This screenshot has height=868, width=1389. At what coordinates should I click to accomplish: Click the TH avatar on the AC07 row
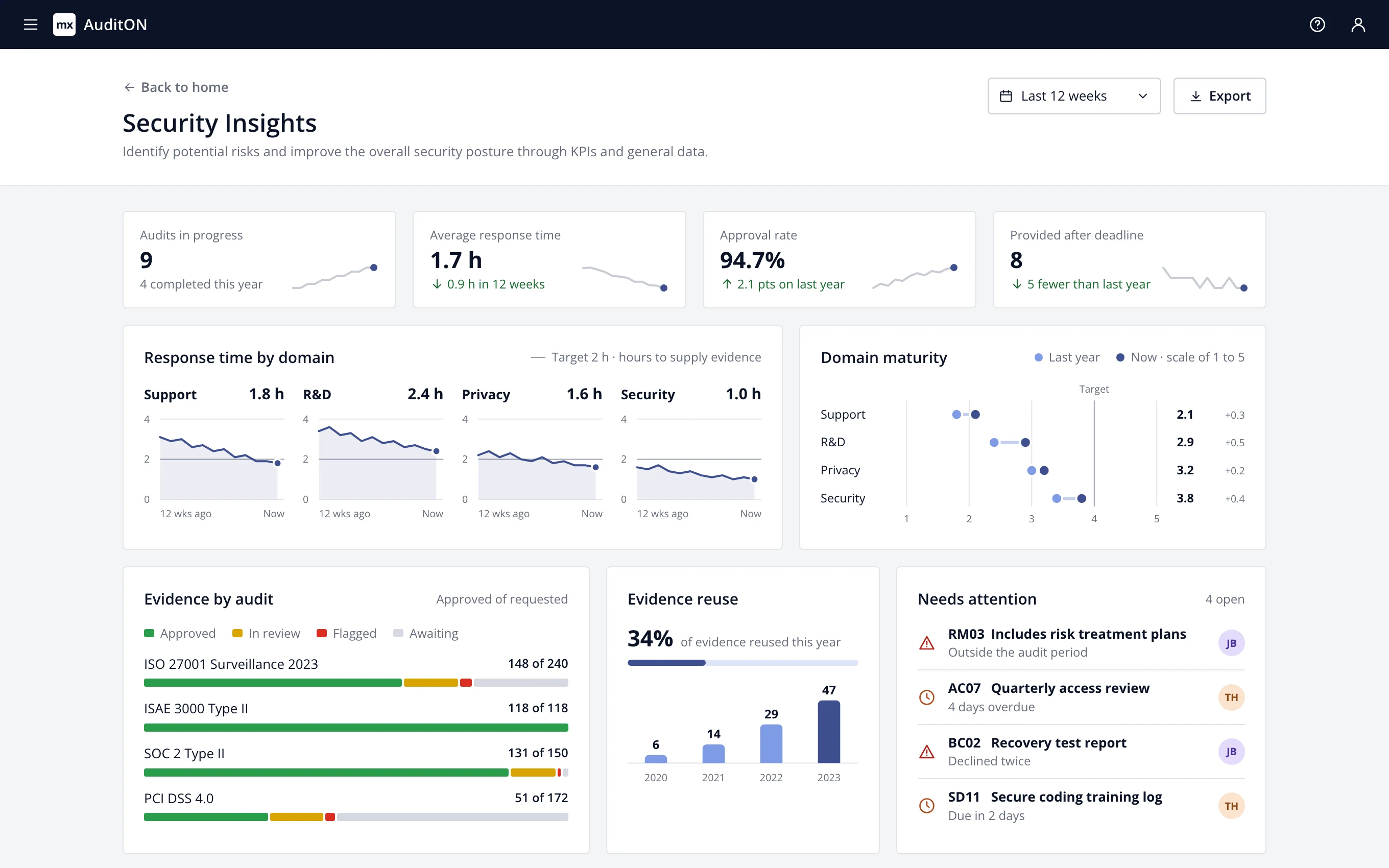pos(1231,697)
